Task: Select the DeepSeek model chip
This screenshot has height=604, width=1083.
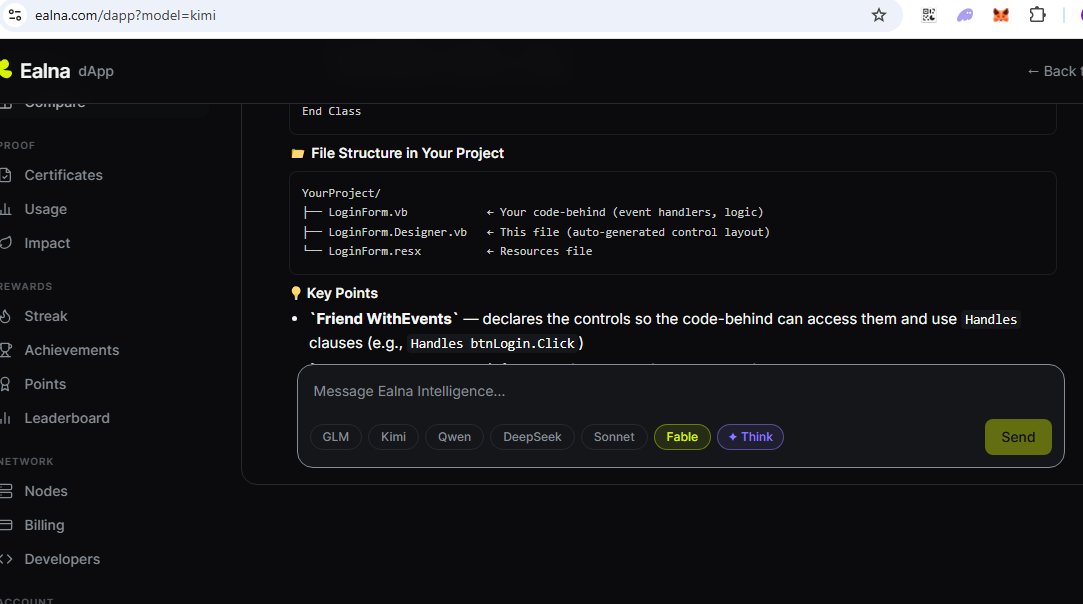Action: pyautogui.click(x=532, y=437)
